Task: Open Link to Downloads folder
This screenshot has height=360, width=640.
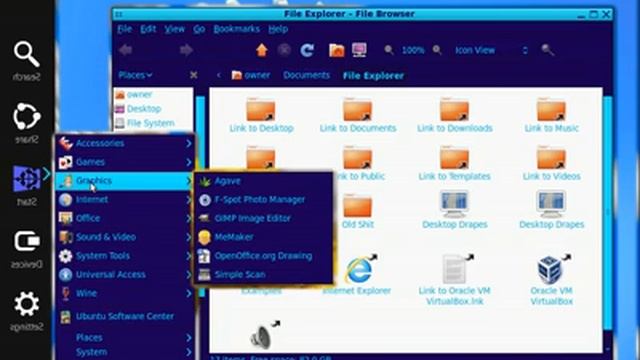Action: coord(455,116)
